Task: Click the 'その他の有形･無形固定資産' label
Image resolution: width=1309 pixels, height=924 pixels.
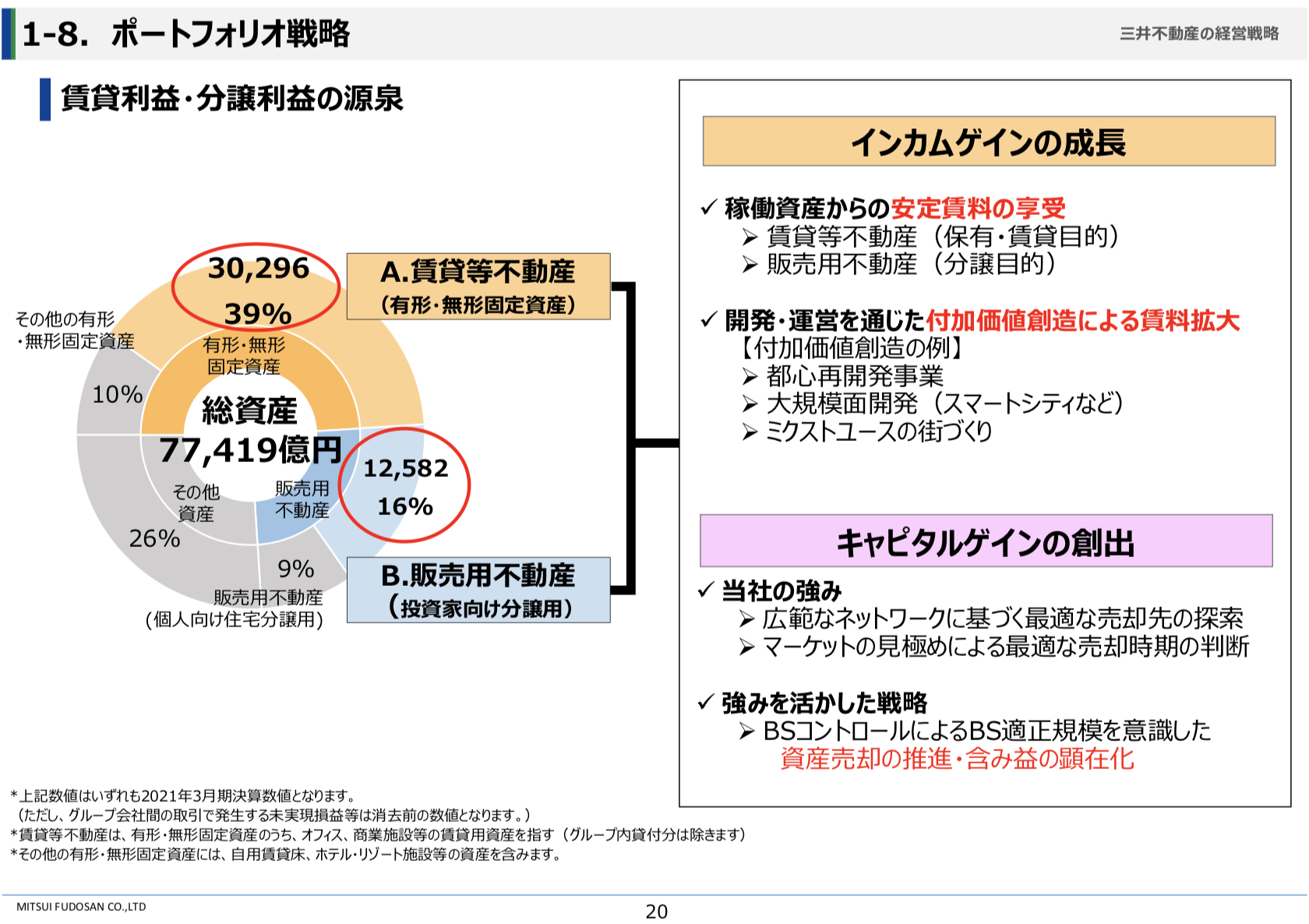Action: tap(75, 330)
